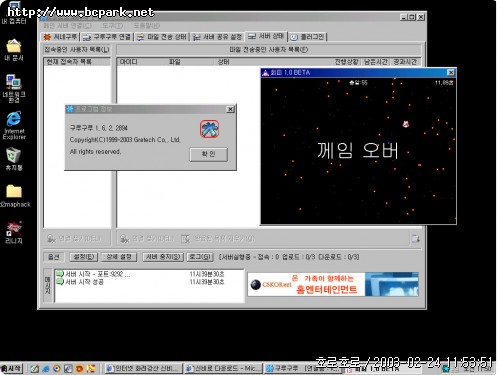The height and width of the screenshot is (375, 500).
Task: Click the 완료된 목록 지우기 button
Action: 218,238
